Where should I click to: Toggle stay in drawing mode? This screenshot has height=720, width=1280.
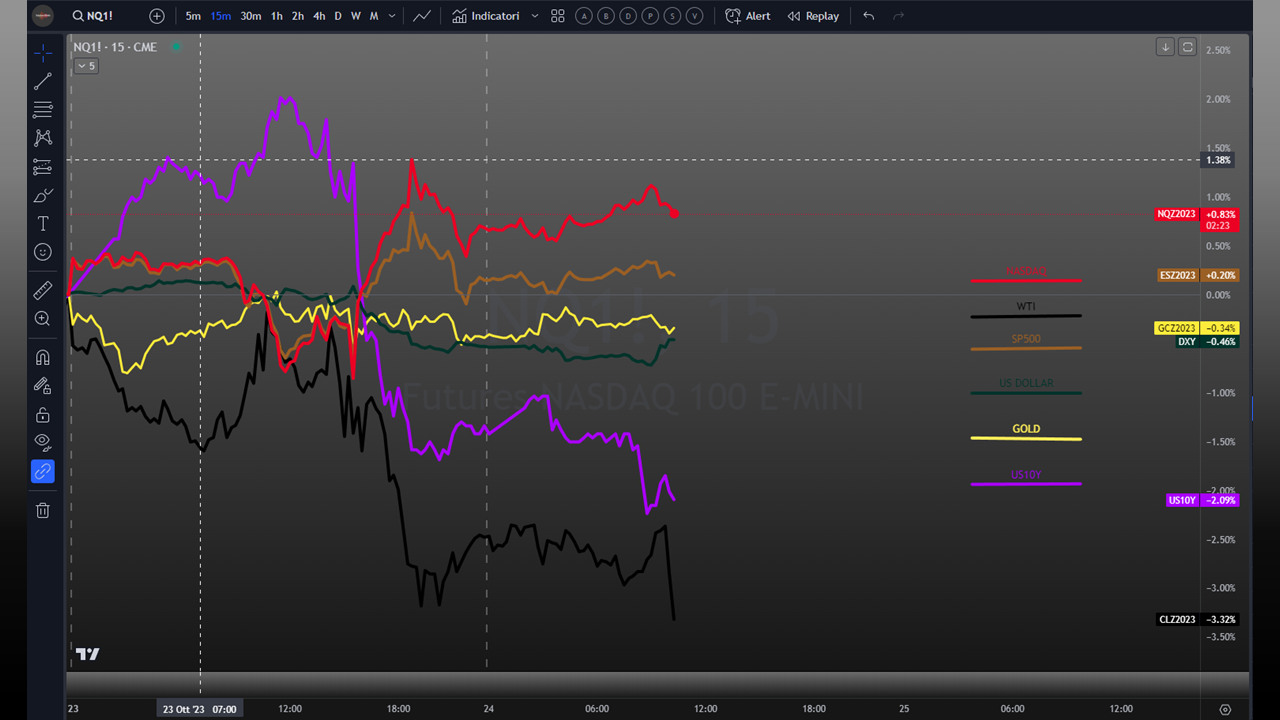click(43, 385)
